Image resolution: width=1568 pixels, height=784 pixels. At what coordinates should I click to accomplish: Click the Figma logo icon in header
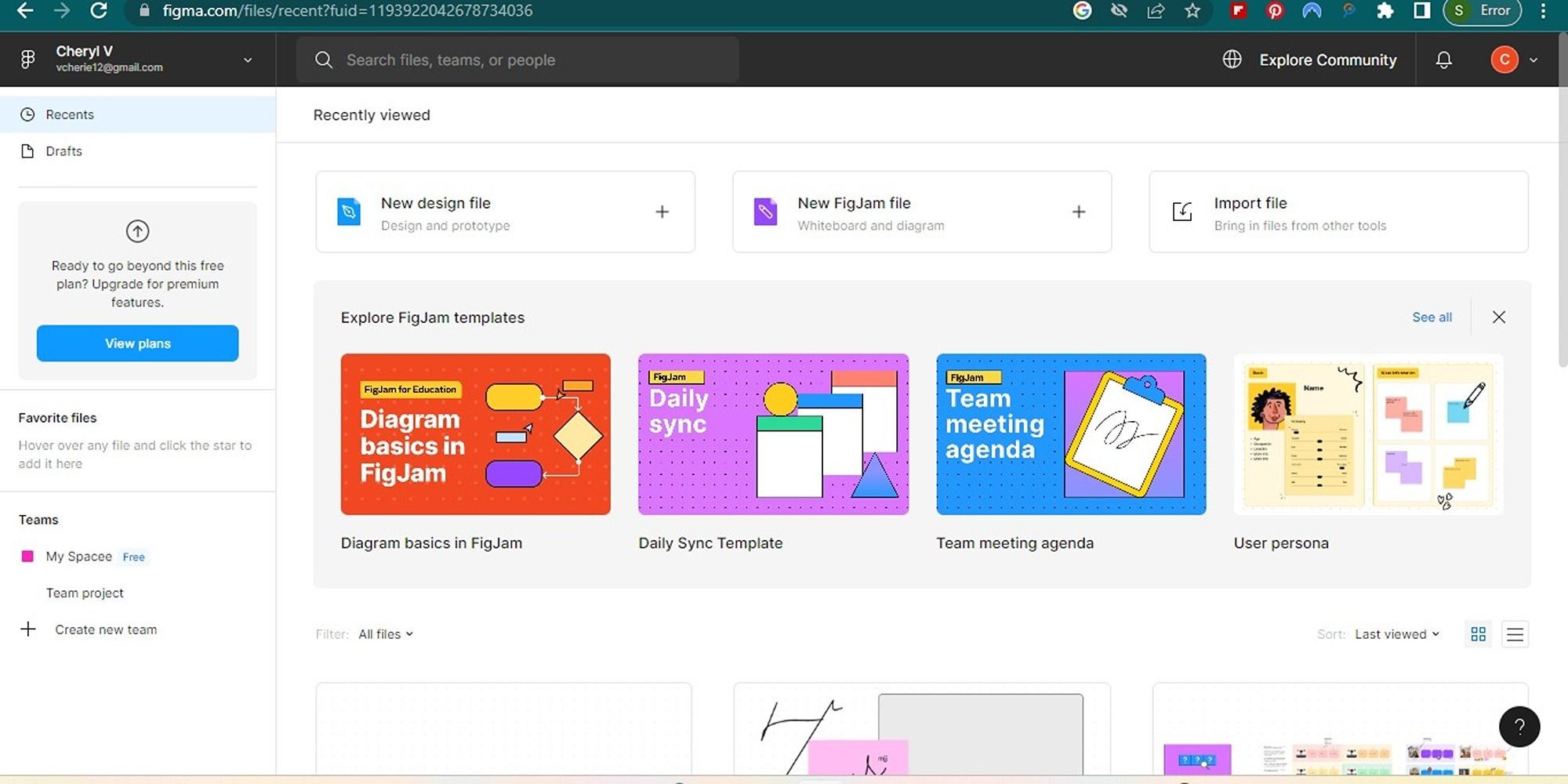pyautogui.click(x=28, y=60)
